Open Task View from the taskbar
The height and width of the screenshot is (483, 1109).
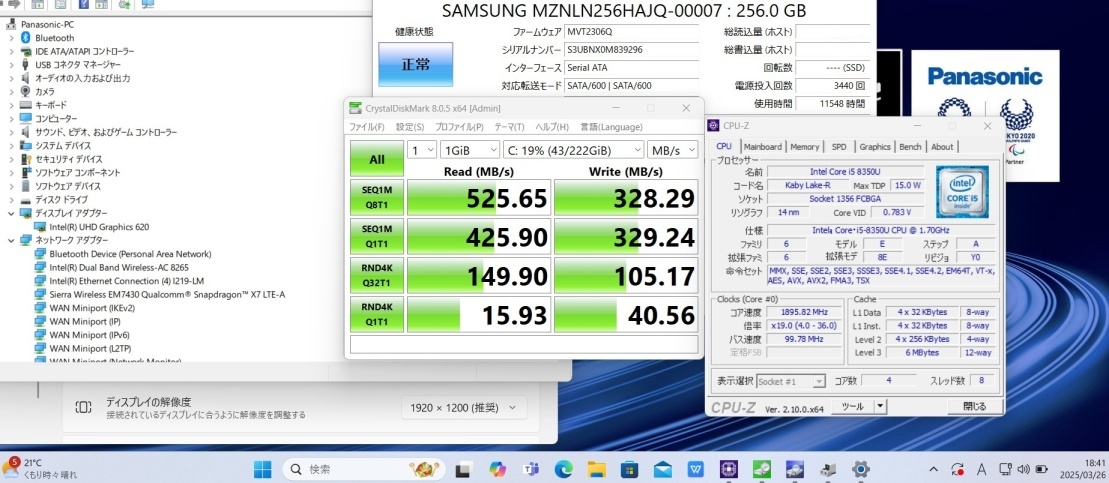(x=464, y=469)
